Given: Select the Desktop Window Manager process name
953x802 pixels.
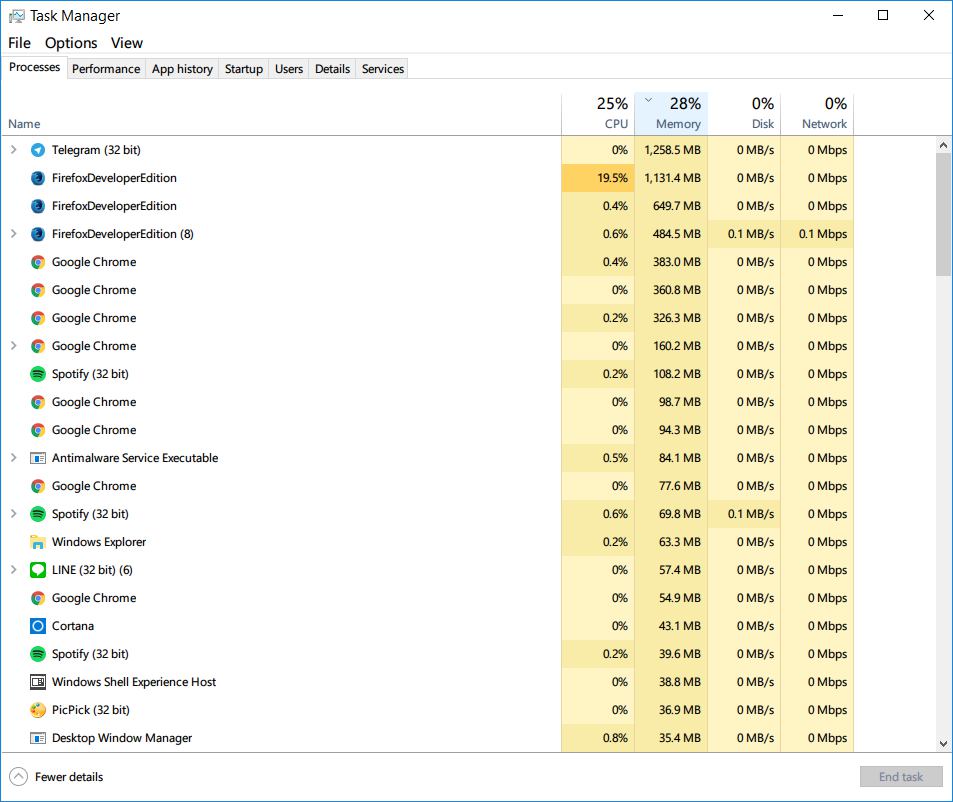Looking at the screenshot, I should click(122, 738).
